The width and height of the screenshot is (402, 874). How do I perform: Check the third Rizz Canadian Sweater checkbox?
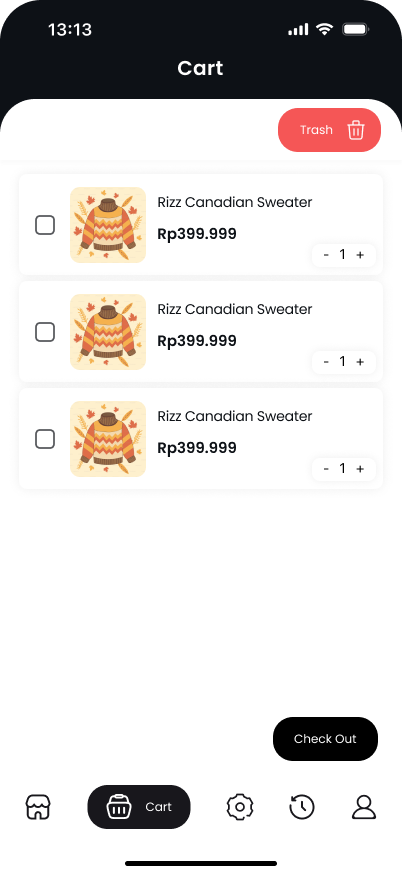[x=45, y=439]
